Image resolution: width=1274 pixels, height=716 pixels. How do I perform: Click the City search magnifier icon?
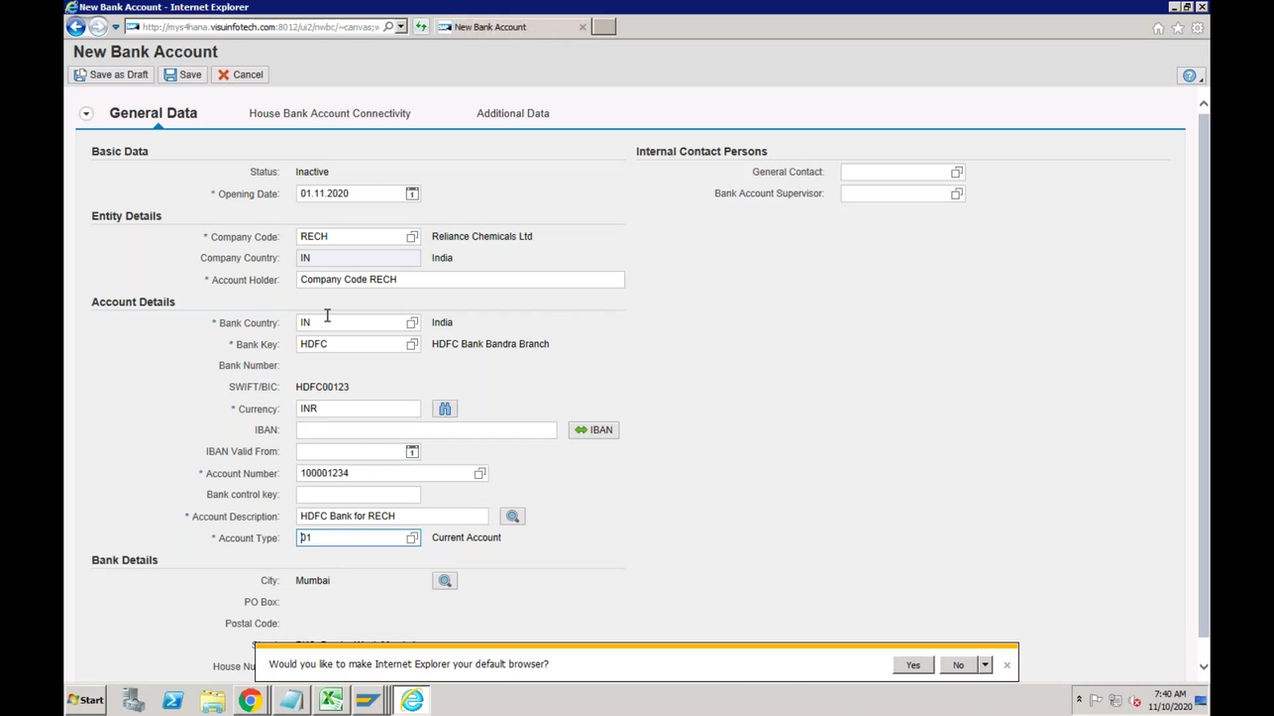444,580
